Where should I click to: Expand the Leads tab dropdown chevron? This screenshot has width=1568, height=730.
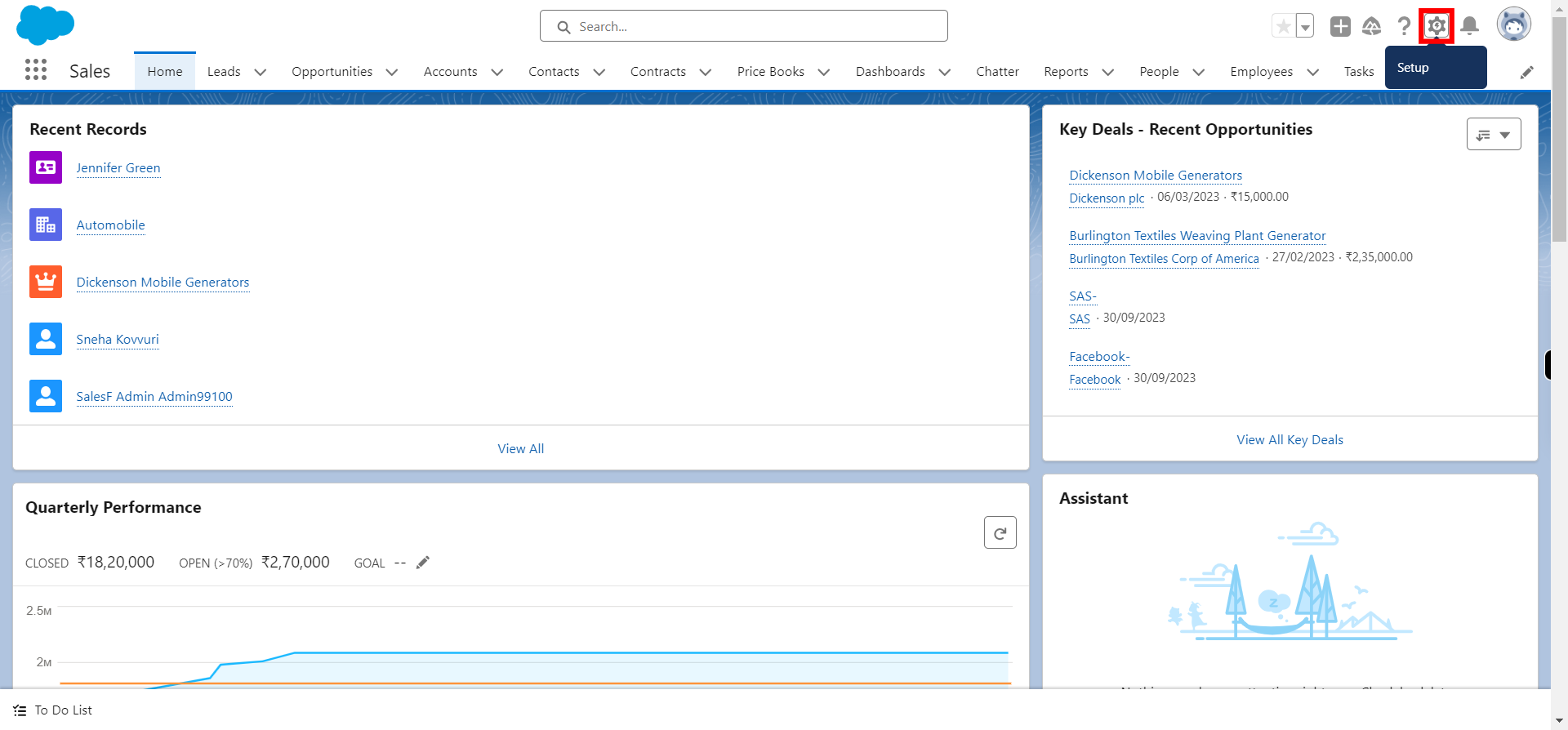pyautogui.click(x=261, y=72)
